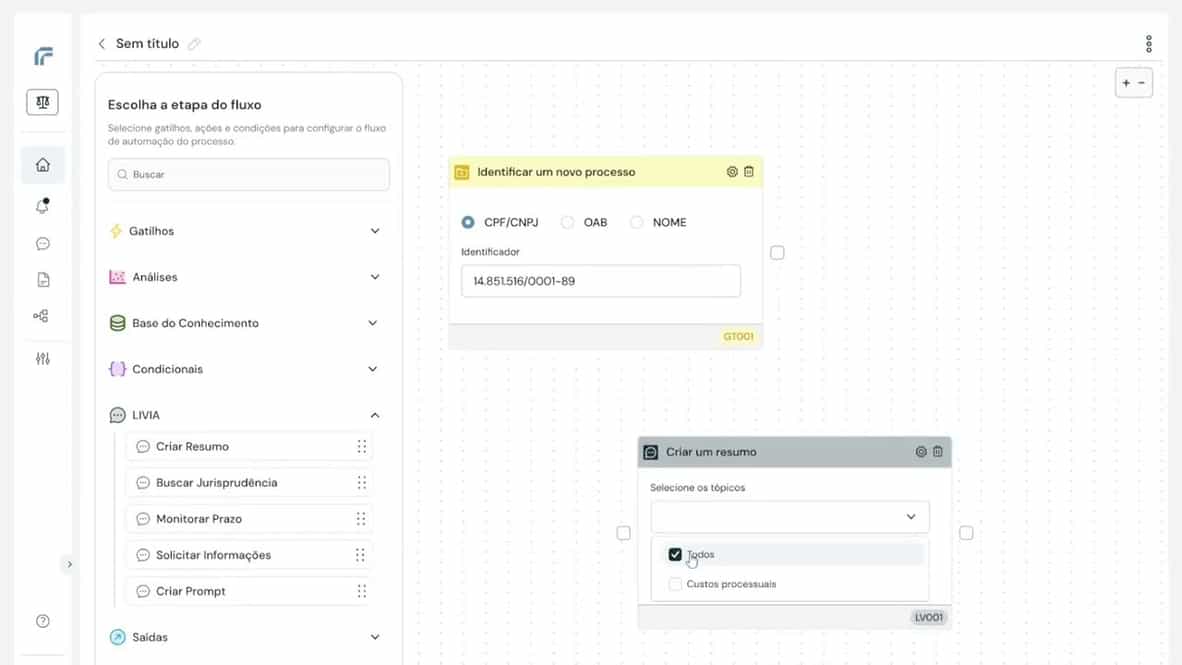Select Criar Resumo item in the LIVIA list
Image resolution: width=1182 pixels, height=665 pixels.
[x=249, y=446]
